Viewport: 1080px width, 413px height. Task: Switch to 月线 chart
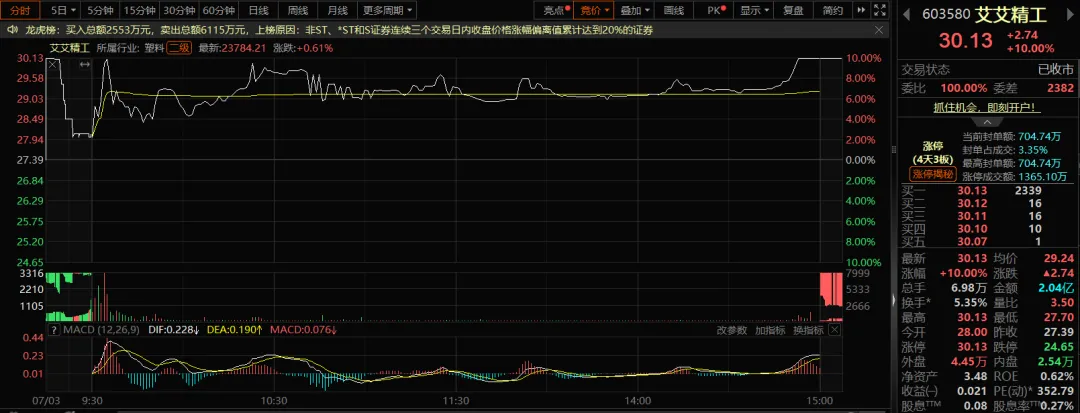pyautogui.click(x=338, y=10)
